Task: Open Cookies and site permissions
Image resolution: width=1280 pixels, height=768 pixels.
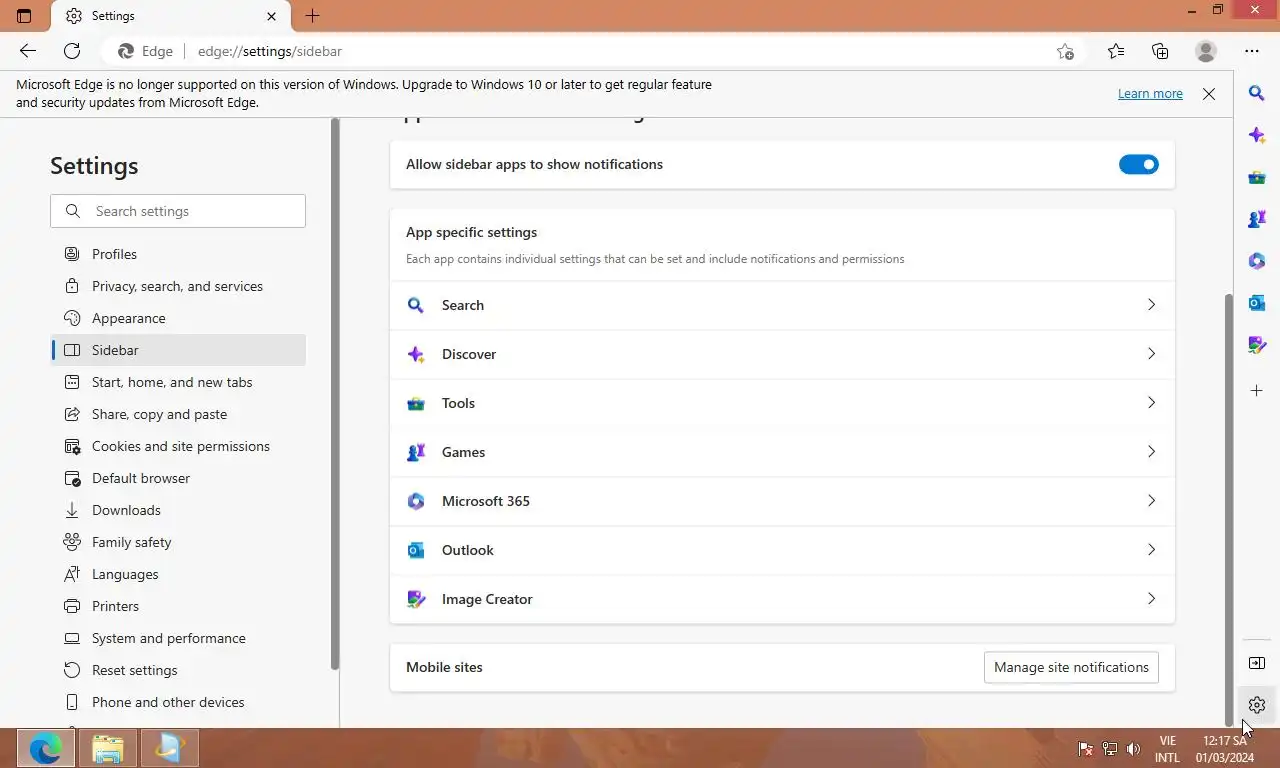Action: (178, 446)
